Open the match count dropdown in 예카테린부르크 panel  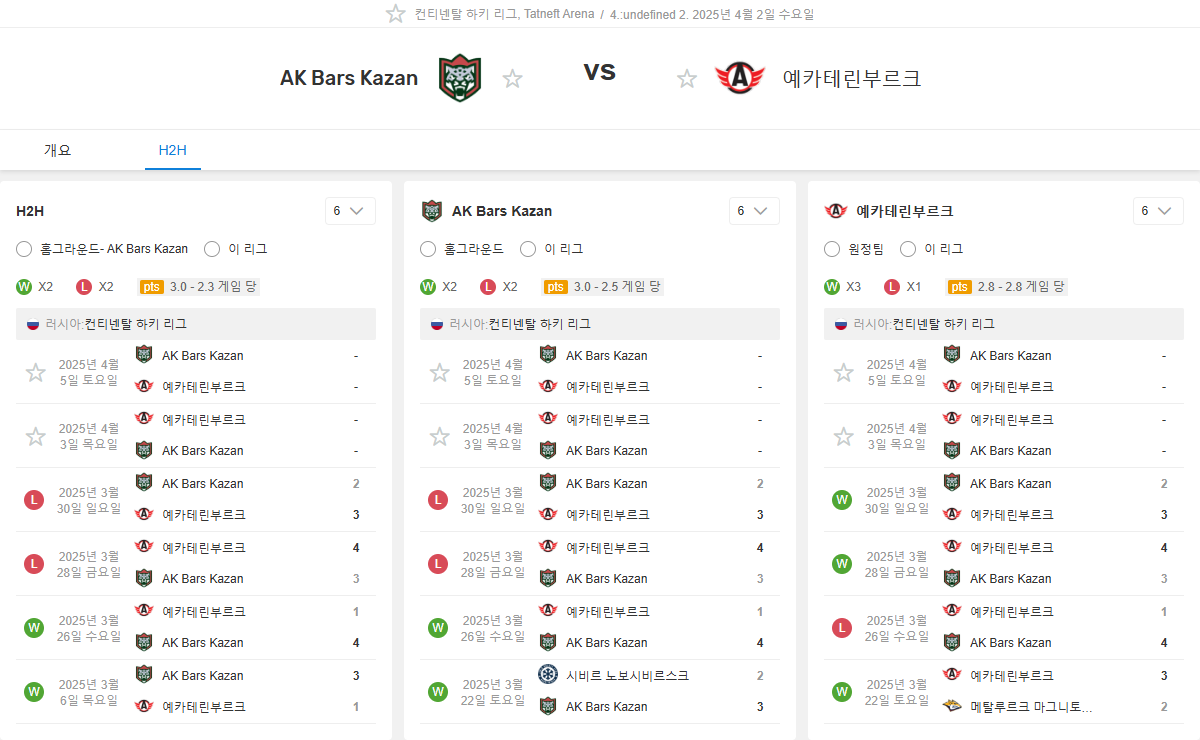click(1158, 211)
